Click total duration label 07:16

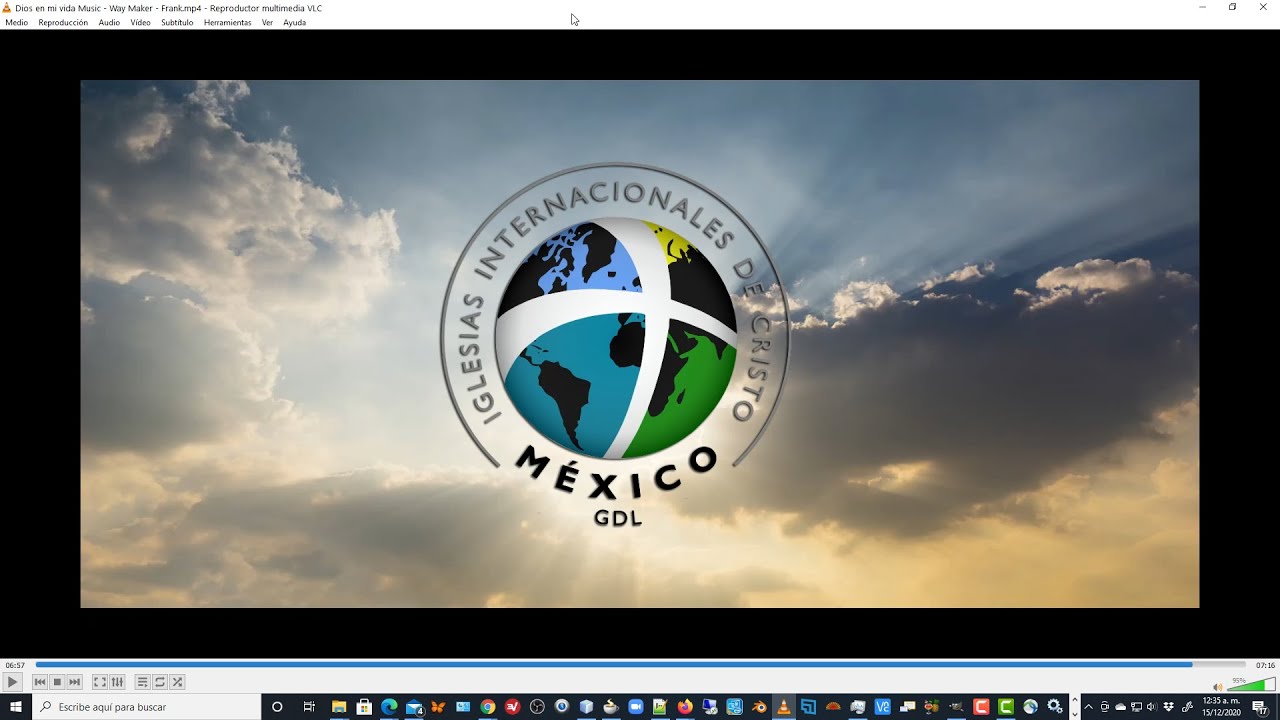[1265, 665]
